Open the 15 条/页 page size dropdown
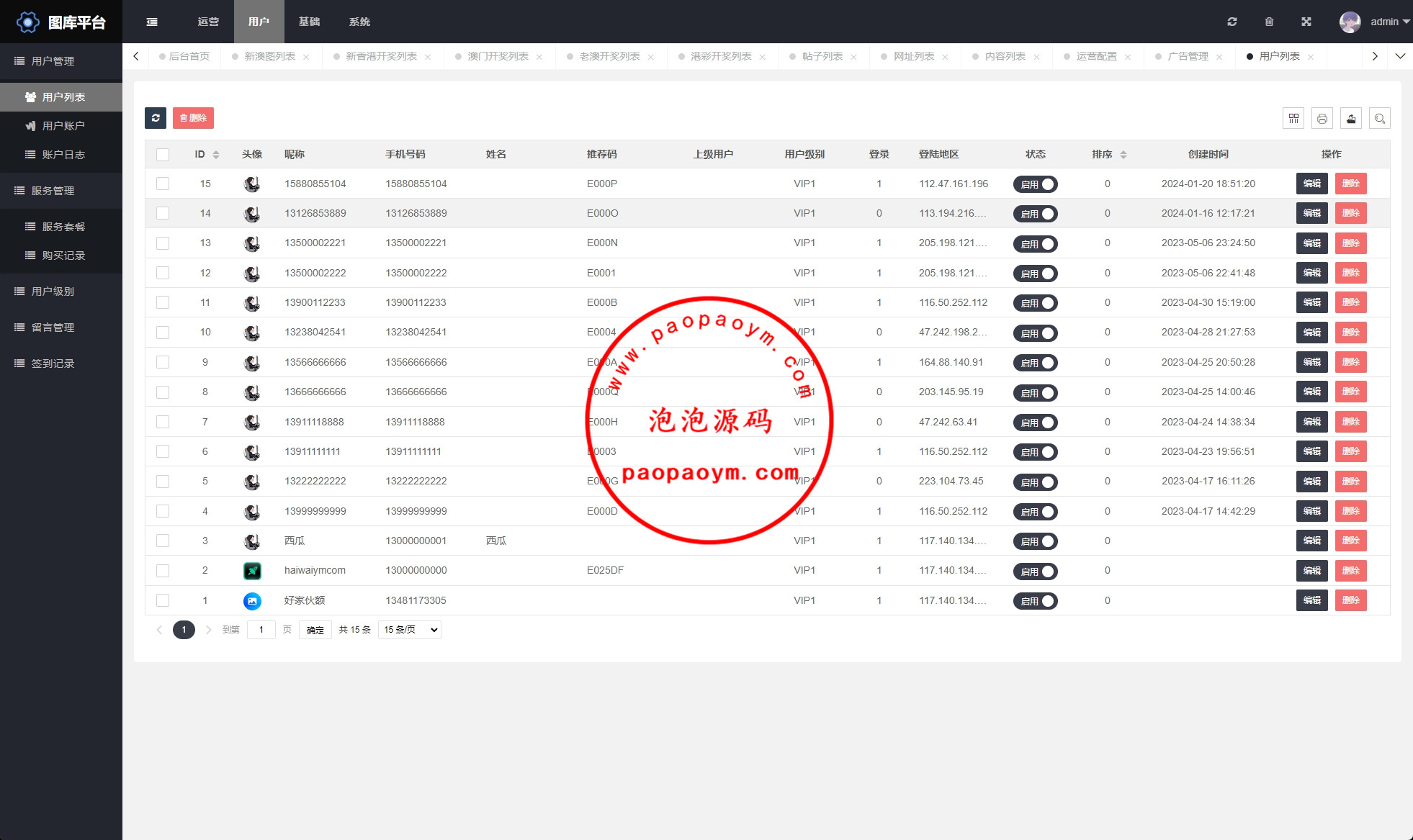The width and height of the screenshot is (1413, 840). (x=409, y=630)
